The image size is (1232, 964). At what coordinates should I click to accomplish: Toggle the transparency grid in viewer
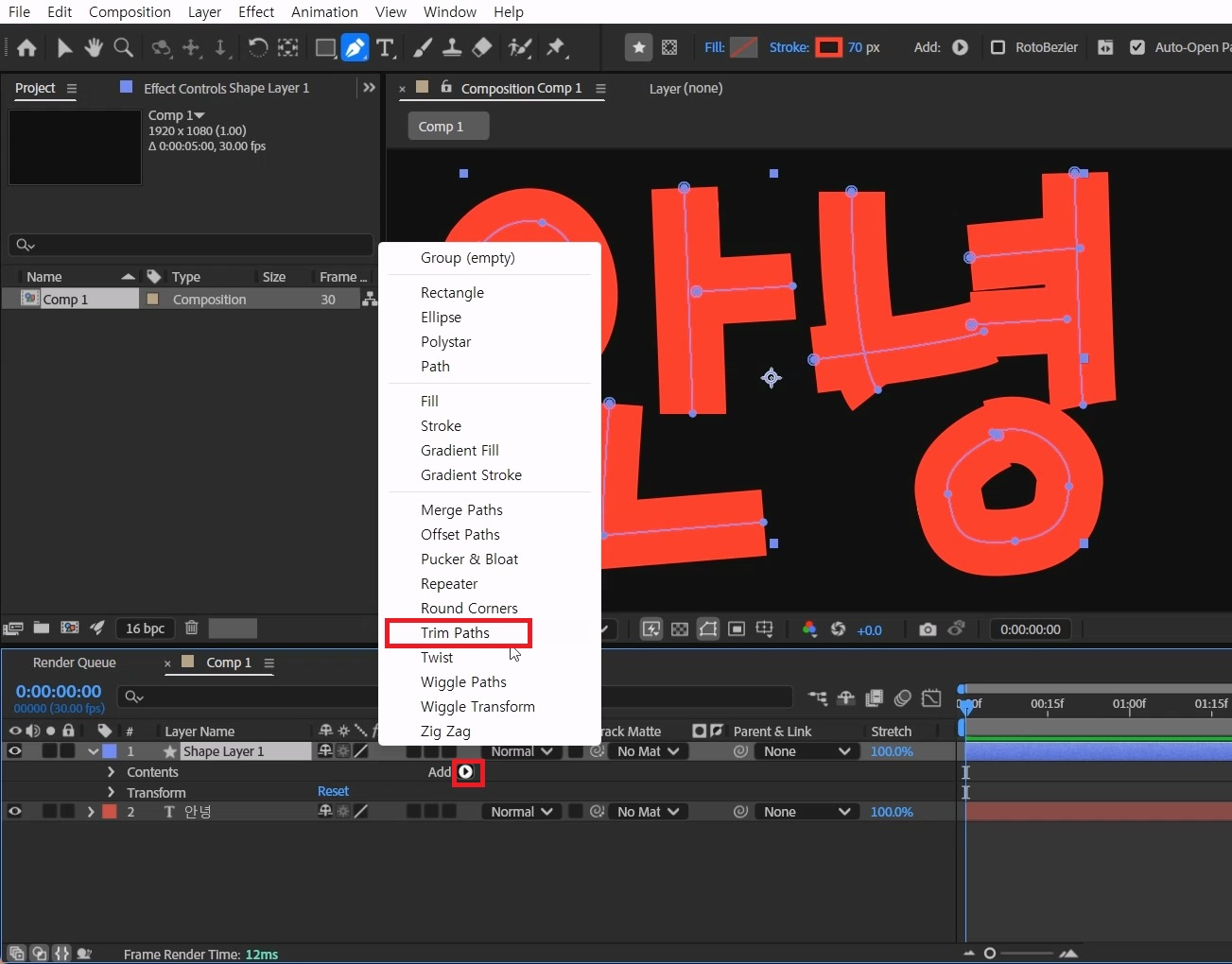click(x=680, y=629)
